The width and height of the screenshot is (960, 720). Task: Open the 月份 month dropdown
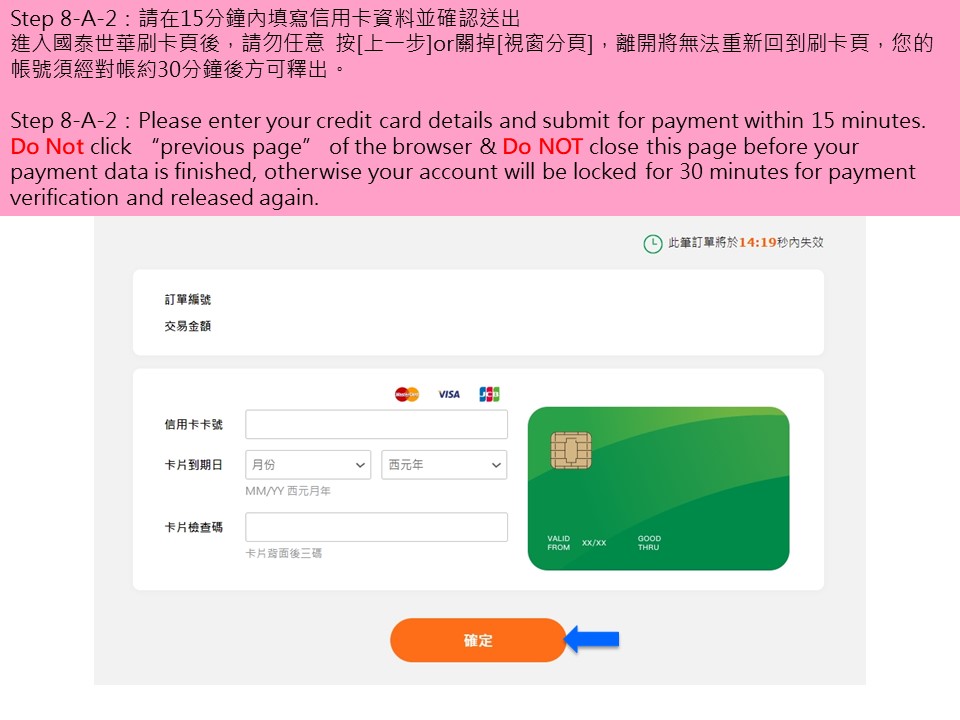[x=308, y=465]
